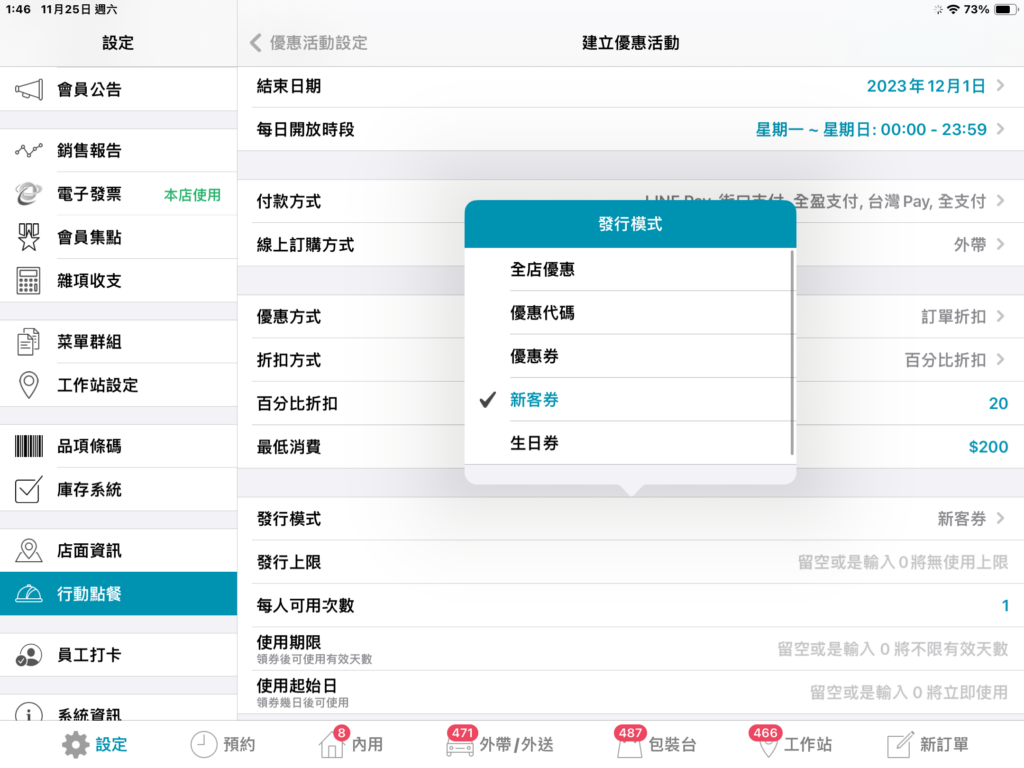The width and height of the screenshot is (1024, 768).
Task: Click the calculator icon for 雜項收支
Action: coord(29,281)
